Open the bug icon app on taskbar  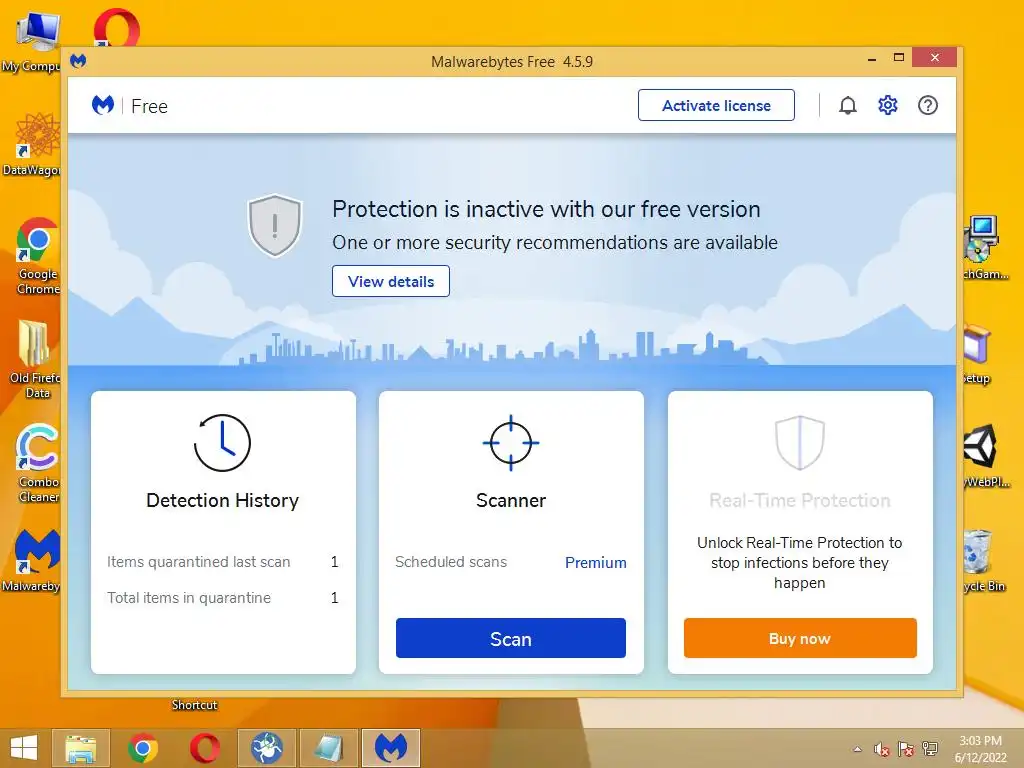(266, 748)
